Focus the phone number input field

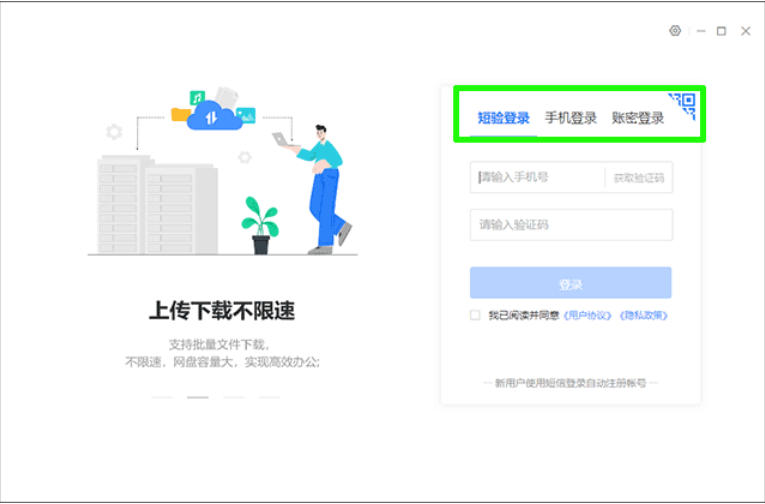tap(537, 177)
